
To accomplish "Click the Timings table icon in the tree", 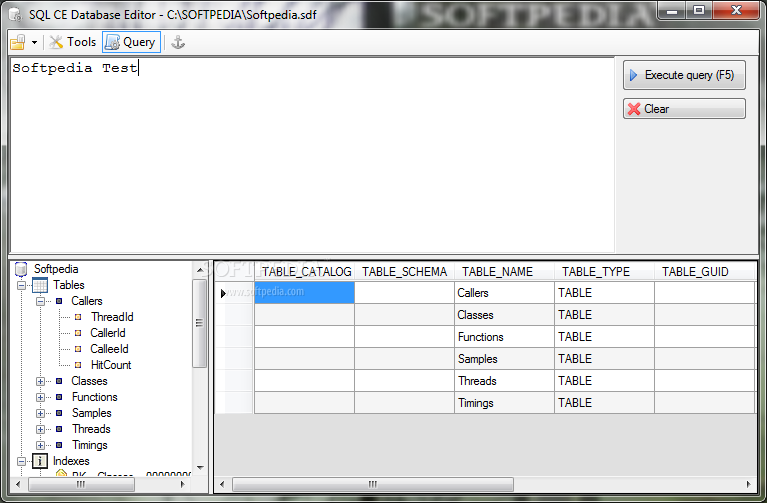I will [x=59, y=445].
